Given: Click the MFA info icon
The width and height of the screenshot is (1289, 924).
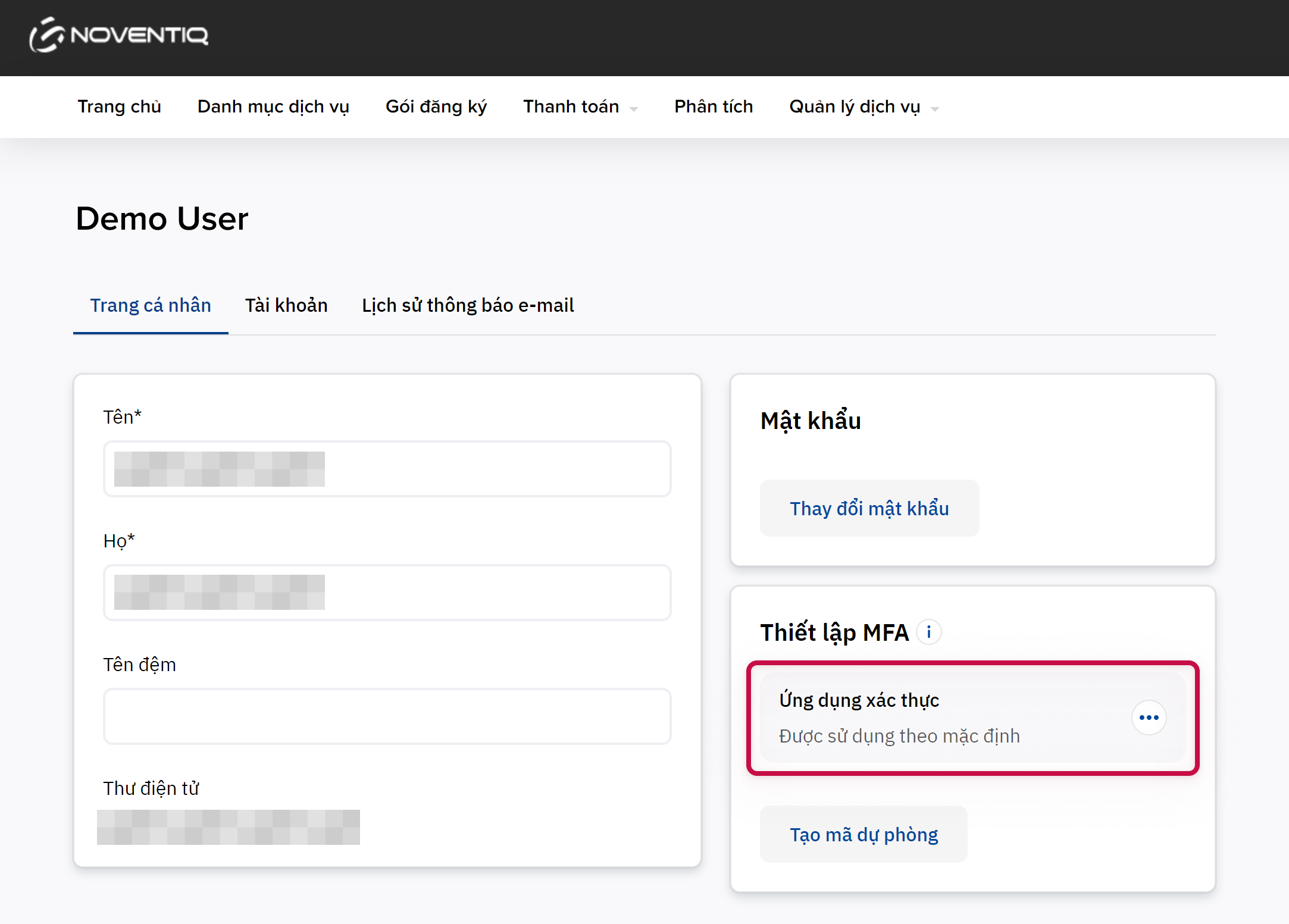Looking at the screenshot, I should pyautogui.click(x=928, y=632).
